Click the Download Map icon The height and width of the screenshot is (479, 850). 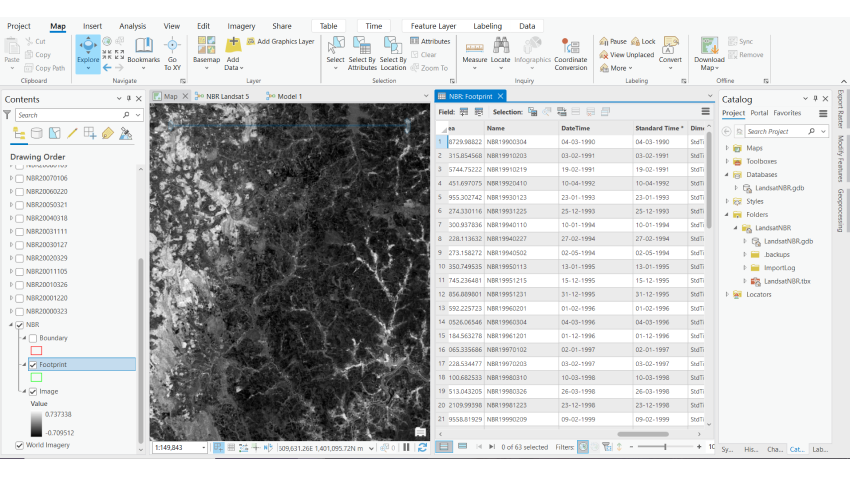(x=709, y=45)
